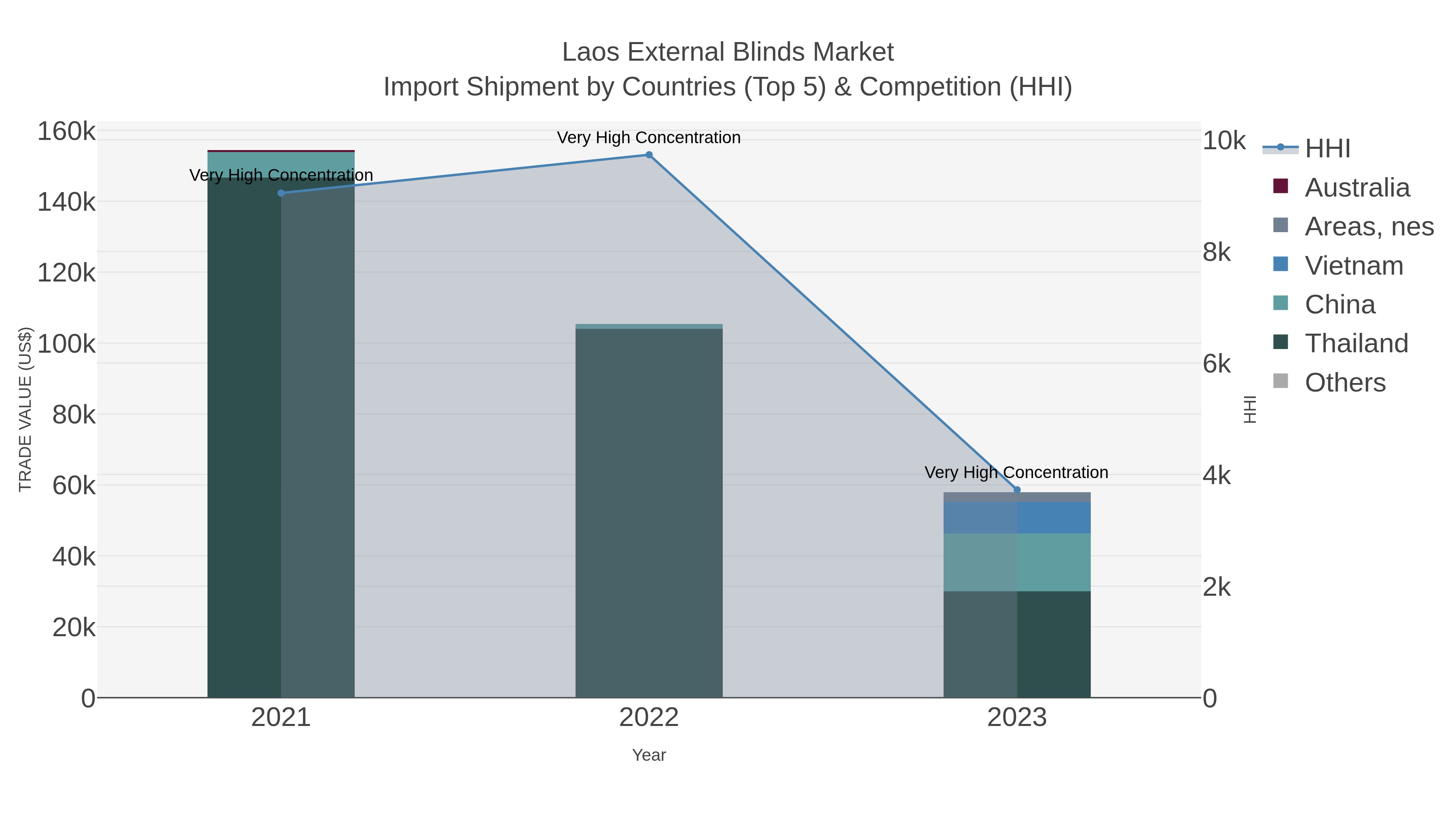Viewport: 1456px width, 819px height.
Task: Toggle the Australia legend label
Action: (1357, 187)
